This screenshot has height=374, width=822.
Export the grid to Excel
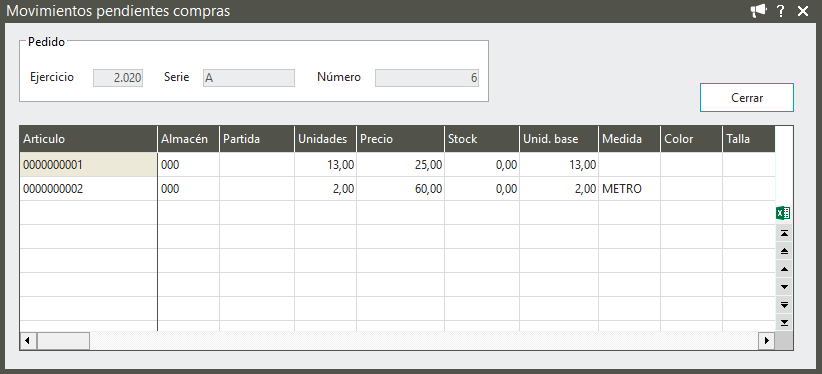783,213
